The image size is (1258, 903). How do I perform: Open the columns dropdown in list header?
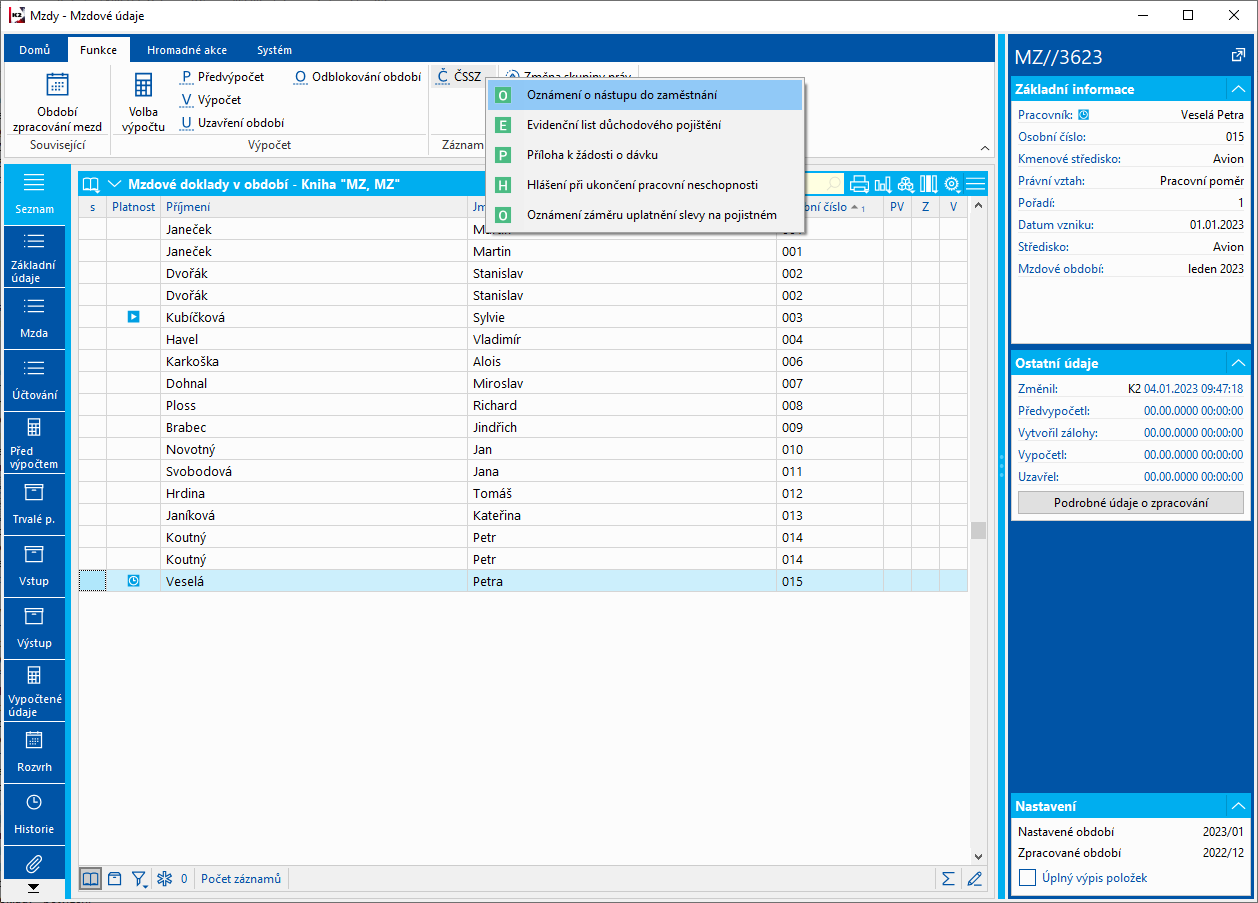click(929, 184)
